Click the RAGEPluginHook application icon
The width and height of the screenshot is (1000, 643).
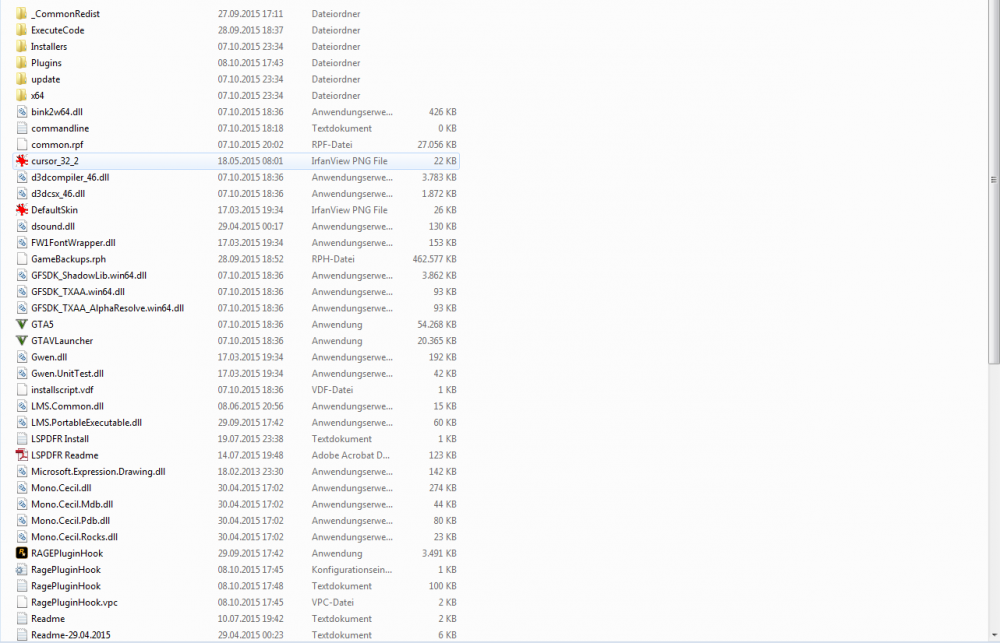[x=22, y=553]
